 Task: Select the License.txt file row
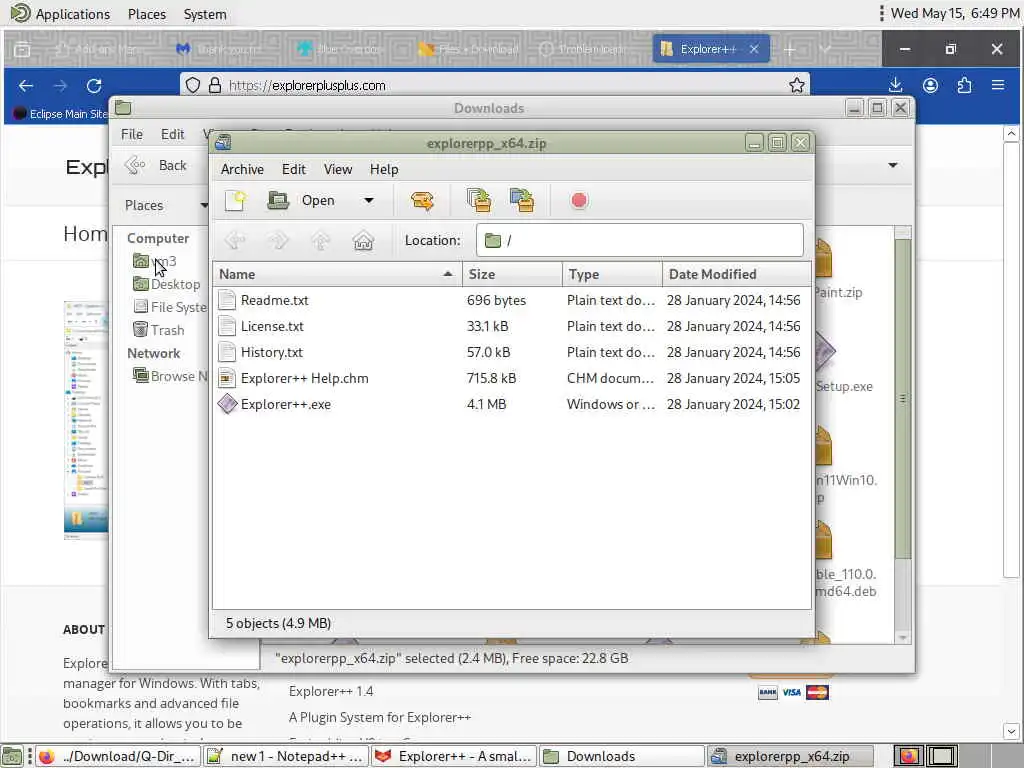click(x=512, y=327)
